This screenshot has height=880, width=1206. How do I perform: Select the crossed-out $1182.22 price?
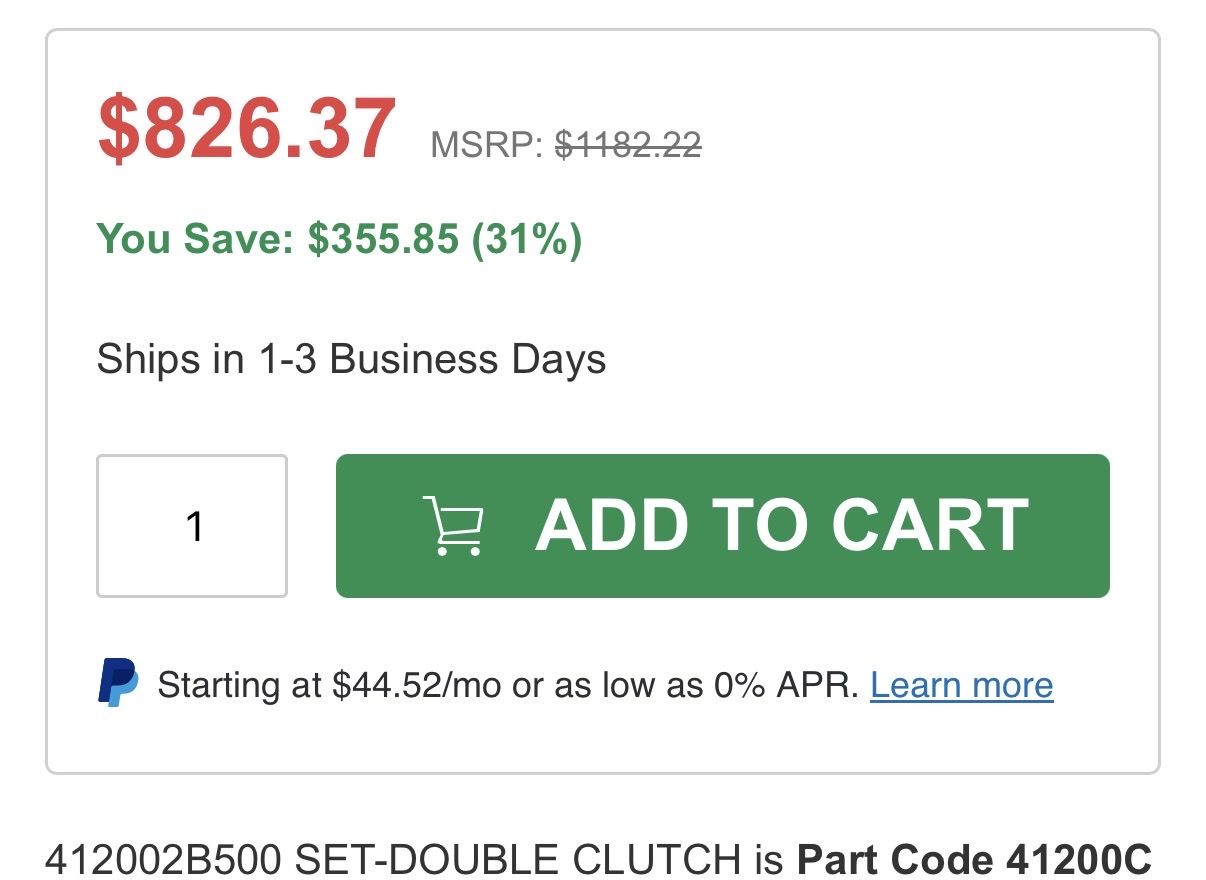tap(628, 146)
